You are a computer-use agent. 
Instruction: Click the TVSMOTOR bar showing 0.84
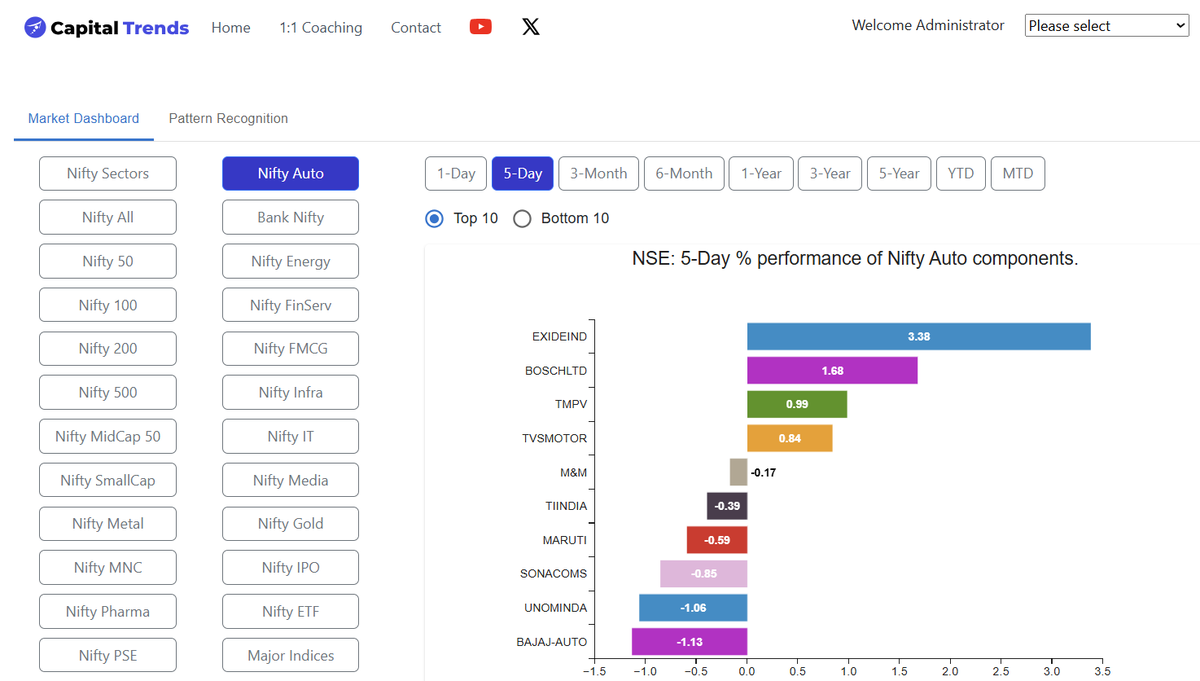[x=790, y=438]
